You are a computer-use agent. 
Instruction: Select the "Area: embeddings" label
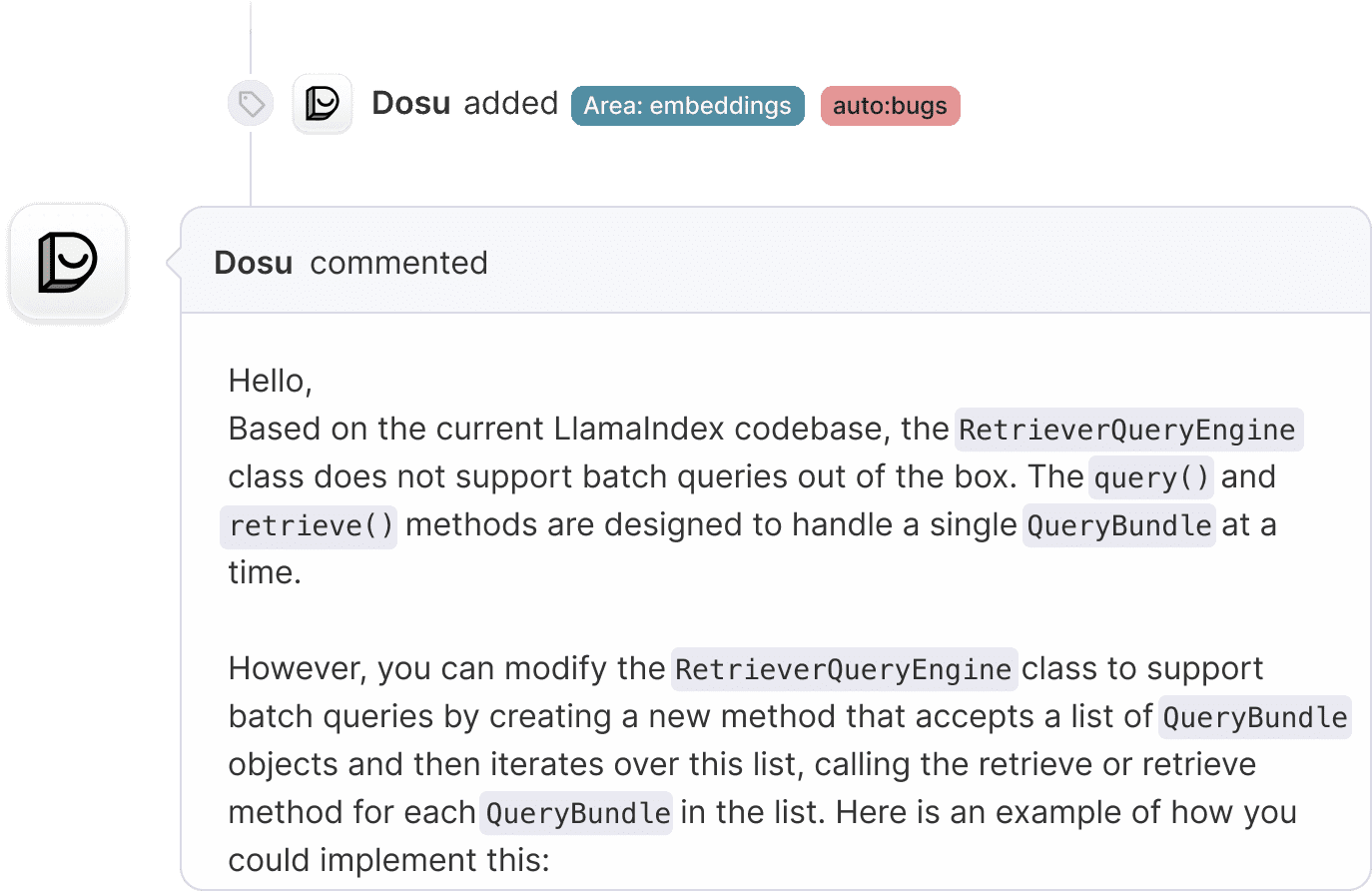point(687,106)
